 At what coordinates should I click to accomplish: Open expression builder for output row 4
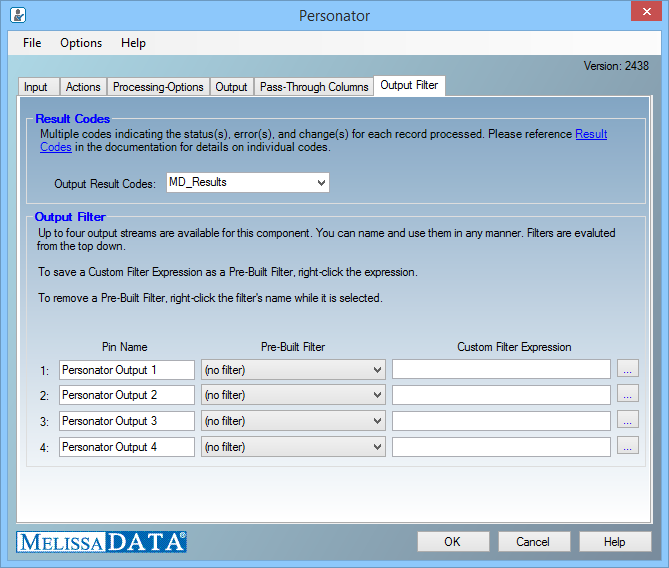coord(627,447)
